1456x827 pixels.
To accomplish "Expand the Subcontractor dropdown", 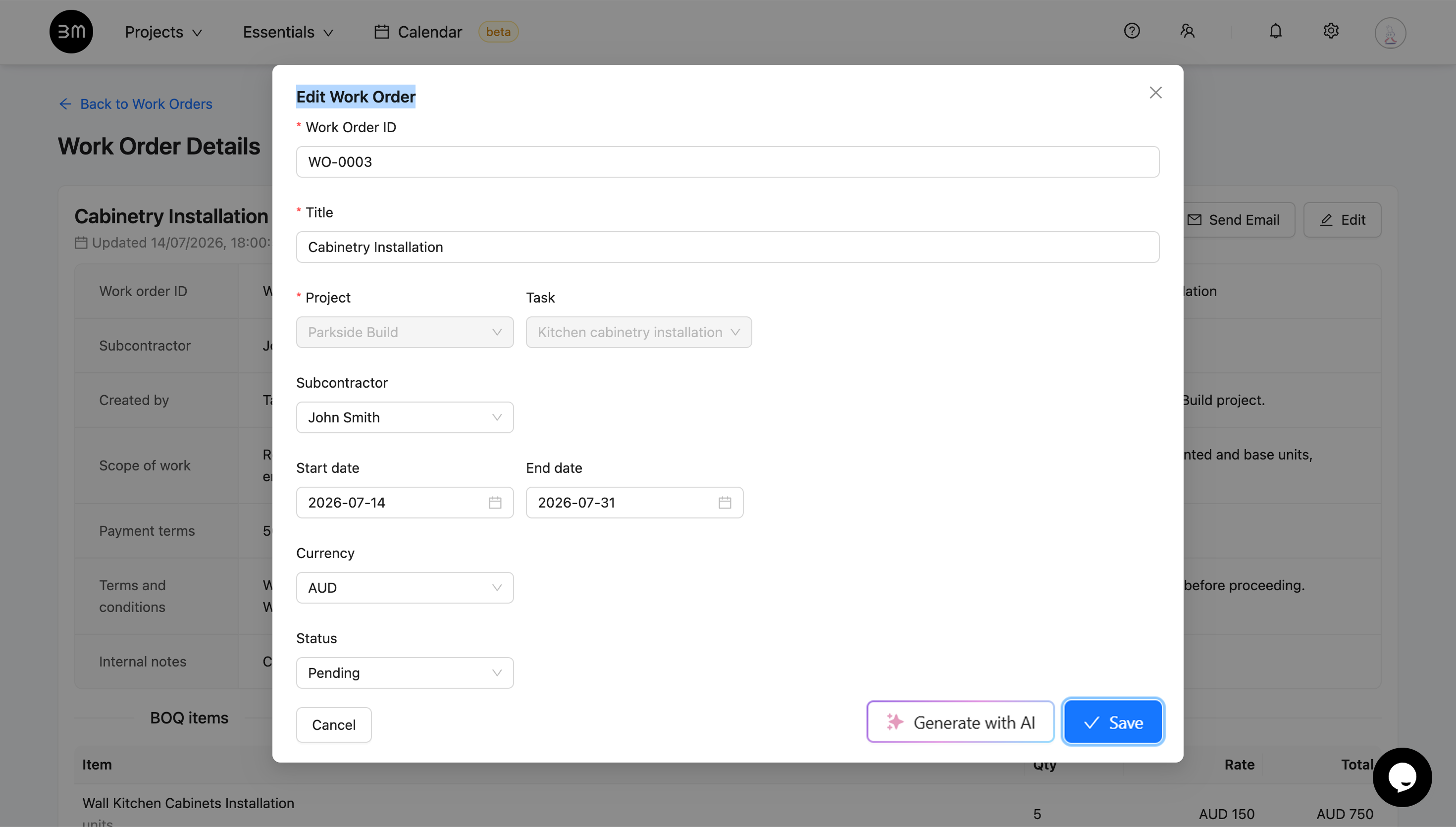I will click(405, 417).
